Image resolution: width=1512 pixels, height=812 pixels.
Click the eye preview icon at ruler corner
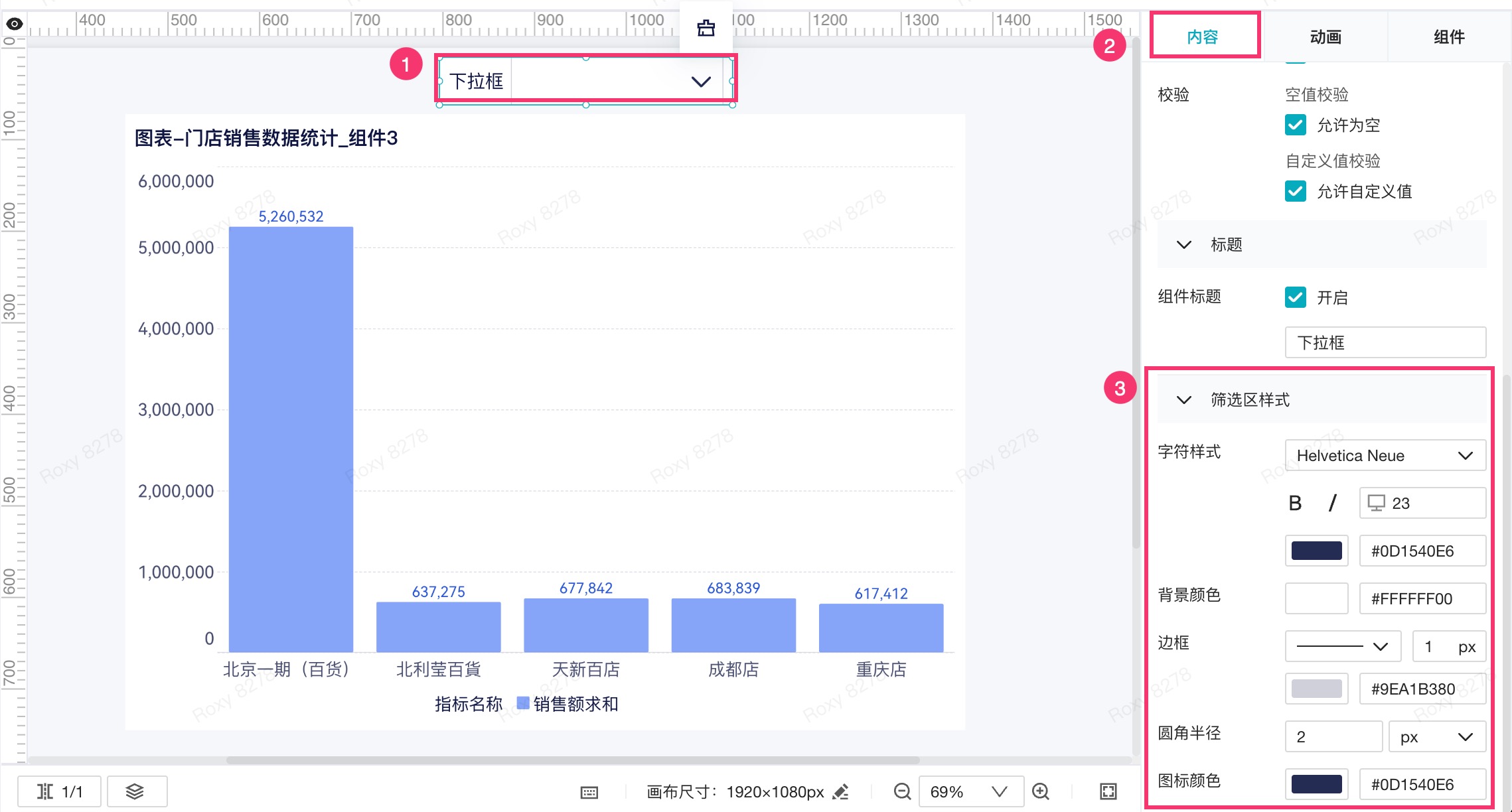tap(15, 25)
